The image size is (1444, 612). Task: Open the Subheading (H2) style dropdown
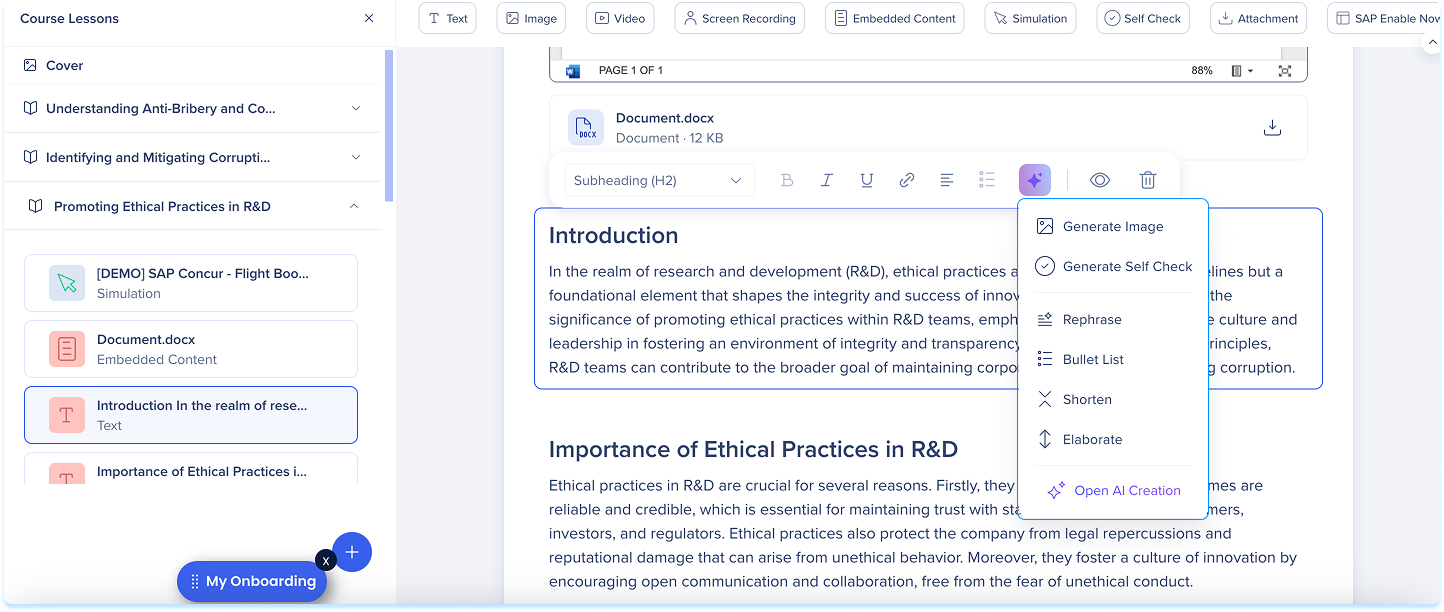point(657,181)
